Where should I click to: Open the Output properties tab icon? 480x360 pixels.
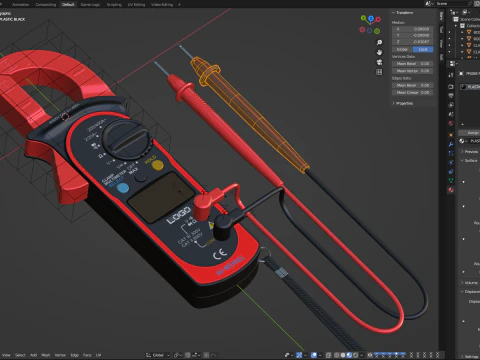[x=451, y=96]
